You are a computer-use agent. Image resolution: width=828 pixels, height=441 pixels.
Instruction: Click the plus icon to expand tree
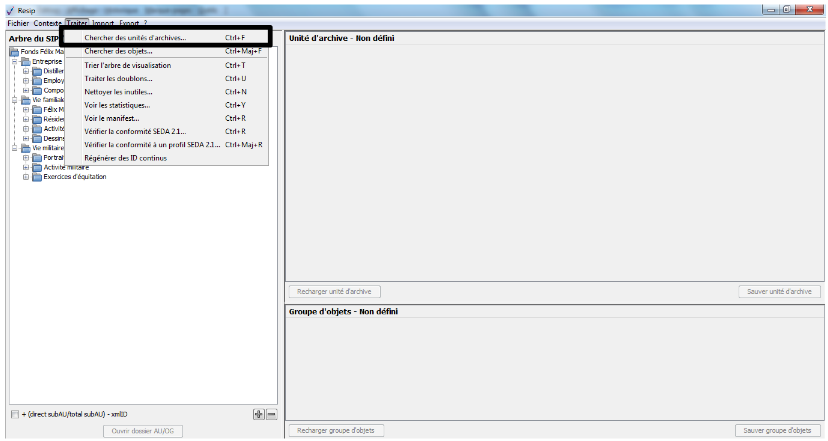(x=258, y=414)
